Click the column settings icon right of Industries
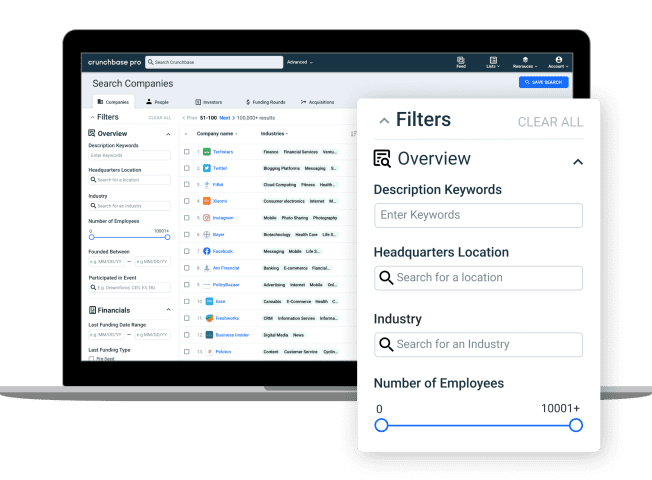The height and width of the screenshot is (480, 652). point(353,134)
